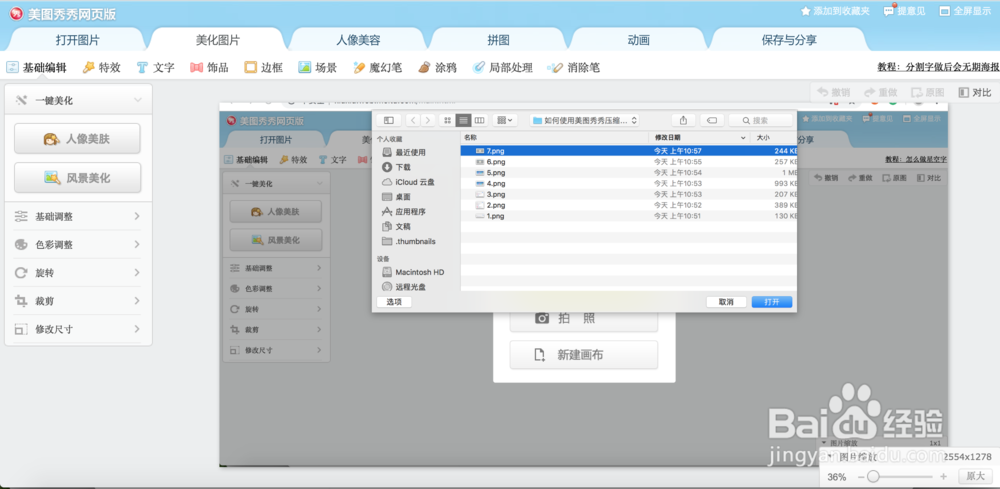Image resolution: width=1000 pixels, height=489 pixels.
Task: Select the 魔幻笔 magic pen tool
Action: tap(378, 68)
